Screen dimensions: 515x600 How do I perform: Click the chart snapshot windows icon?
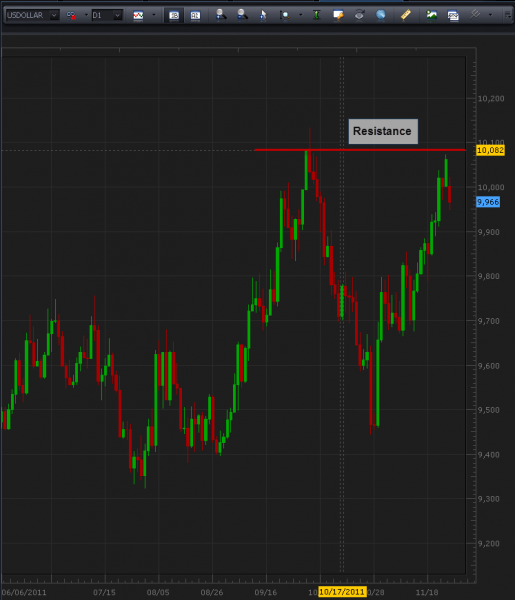pos(453,15)
